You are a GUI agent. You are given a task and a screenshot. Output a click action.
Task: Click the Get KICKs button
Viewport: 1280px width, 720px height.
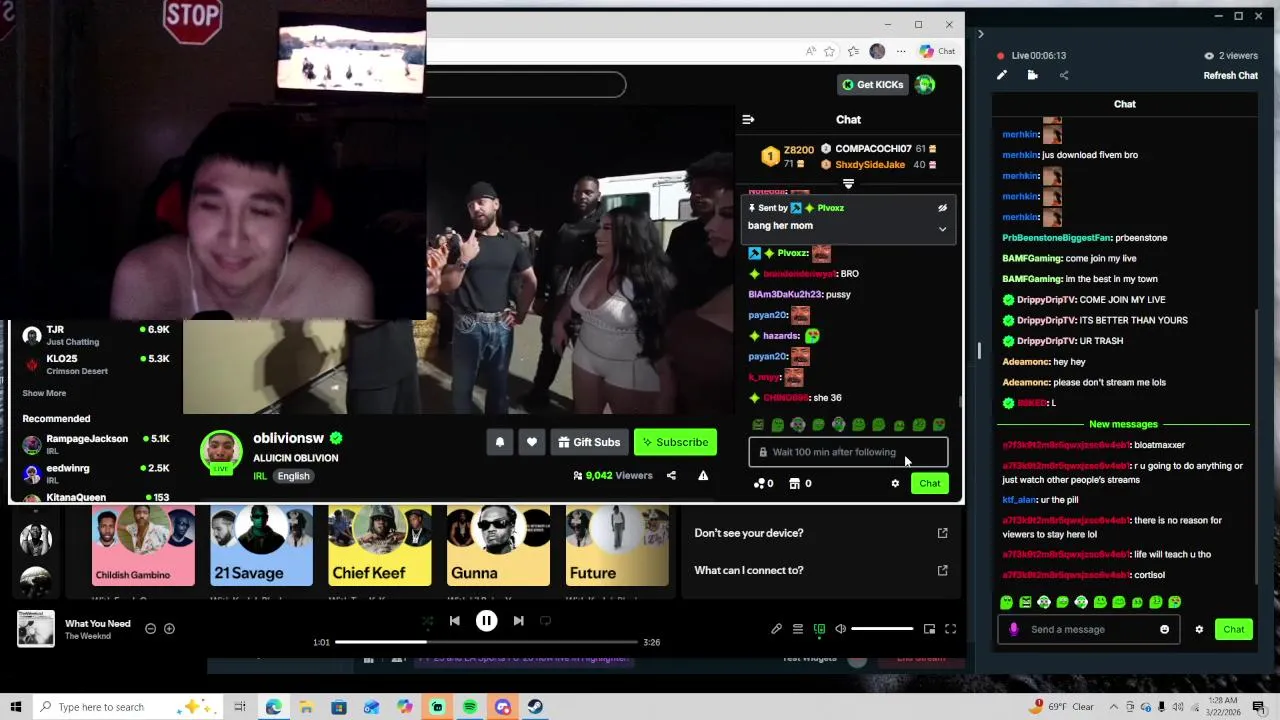(873, 85)
